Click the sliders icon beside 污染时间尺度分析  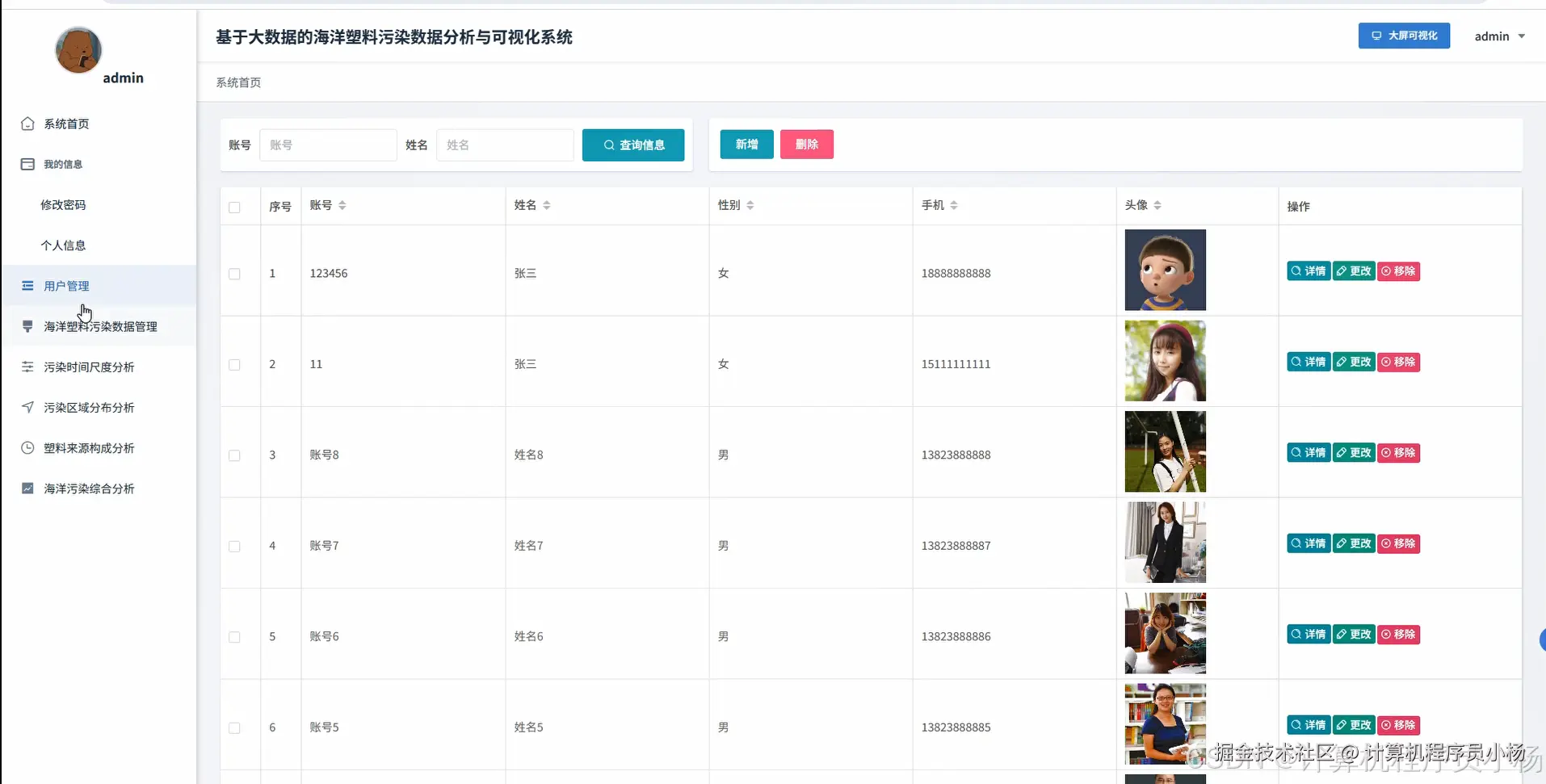pos(27,367)
